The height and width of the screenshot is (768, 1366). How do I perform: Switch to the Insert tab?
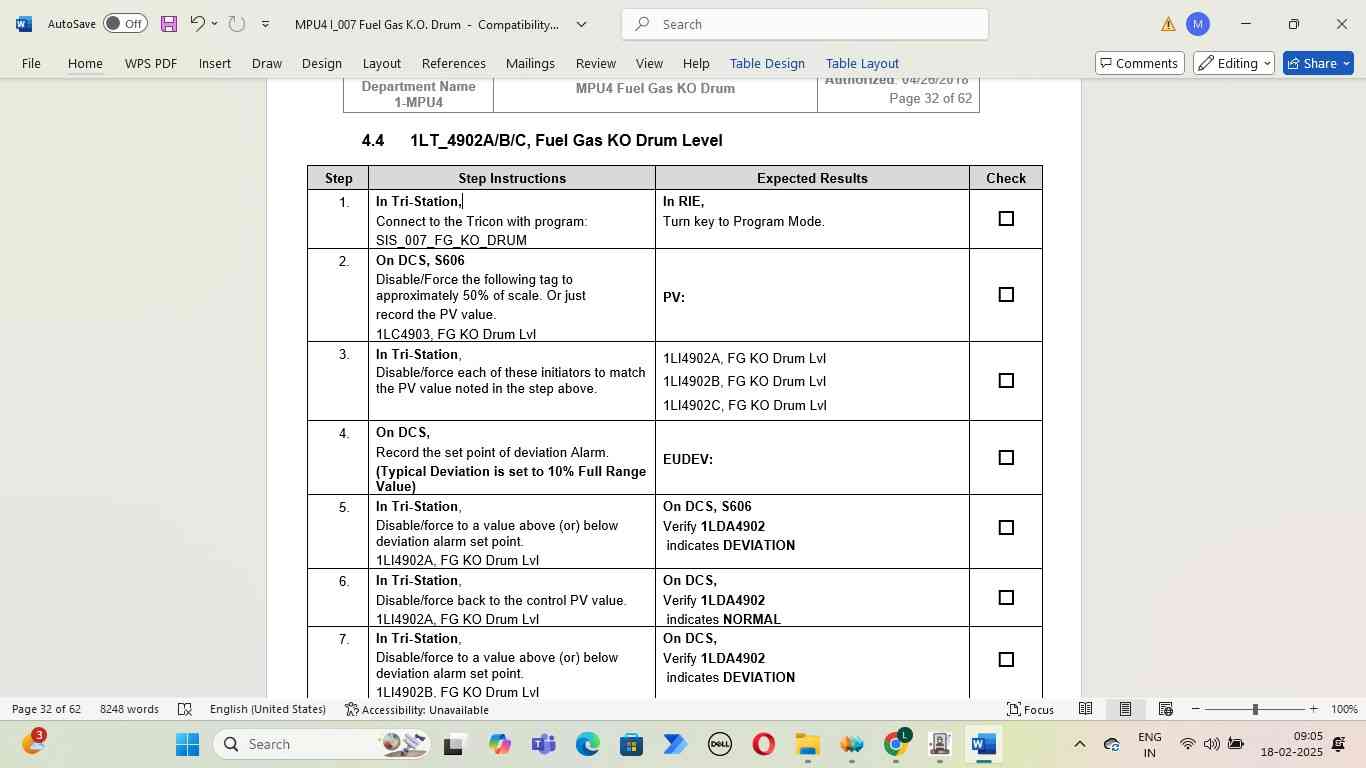pyautogui.click(x=214, y=63)
